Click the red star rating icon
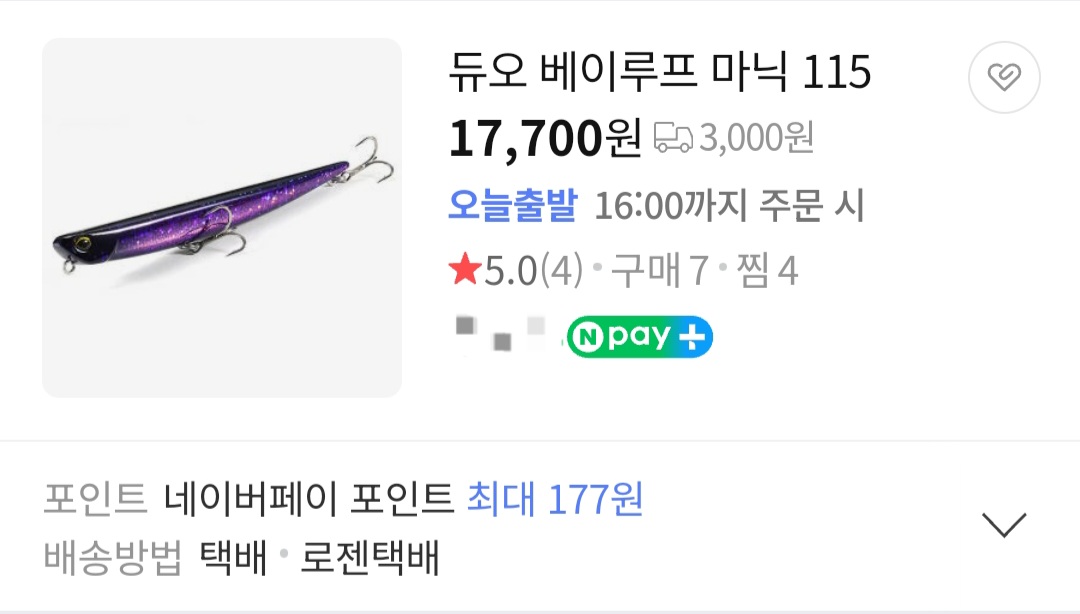 pos(465,269)
